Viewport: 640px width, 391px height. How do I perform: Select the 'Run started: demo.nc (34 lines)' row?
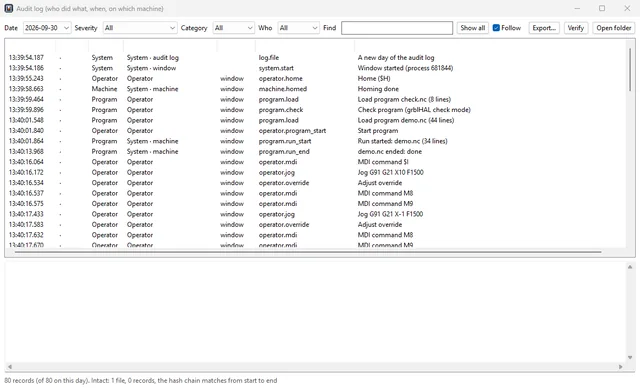pos(315,141)
